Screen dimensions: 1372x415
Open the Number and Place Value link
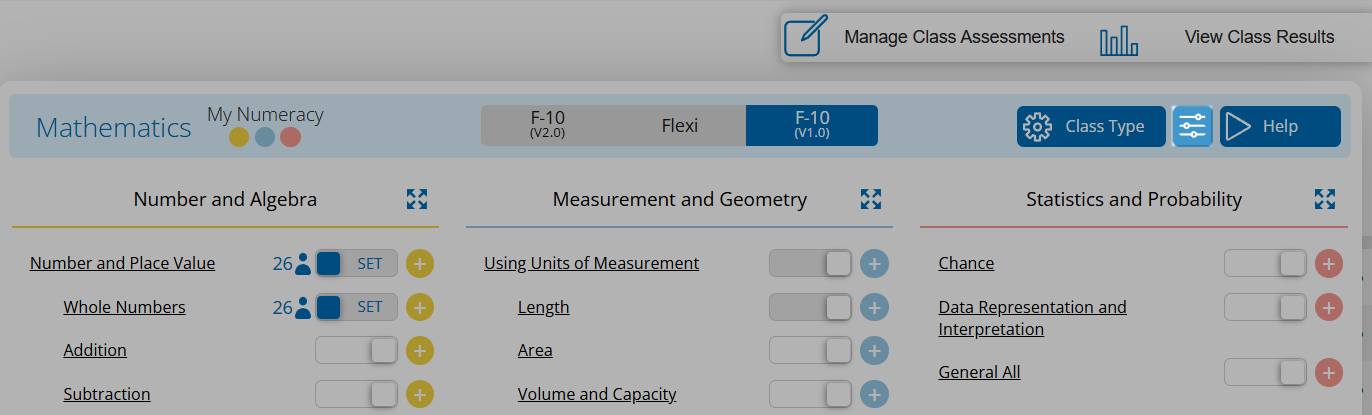pos(122,264)
